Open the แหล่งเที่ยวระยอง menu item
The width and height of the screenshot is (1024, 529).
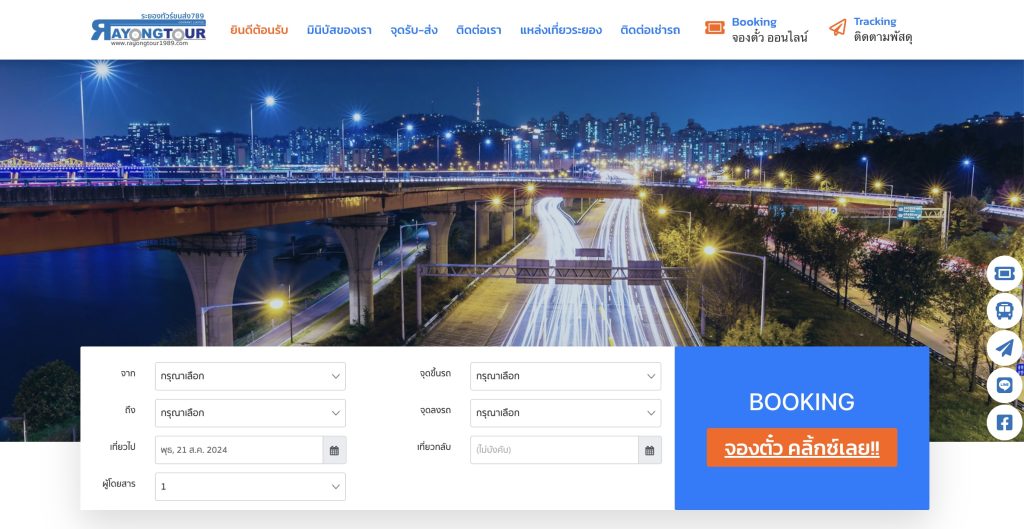tap(561, 30)
